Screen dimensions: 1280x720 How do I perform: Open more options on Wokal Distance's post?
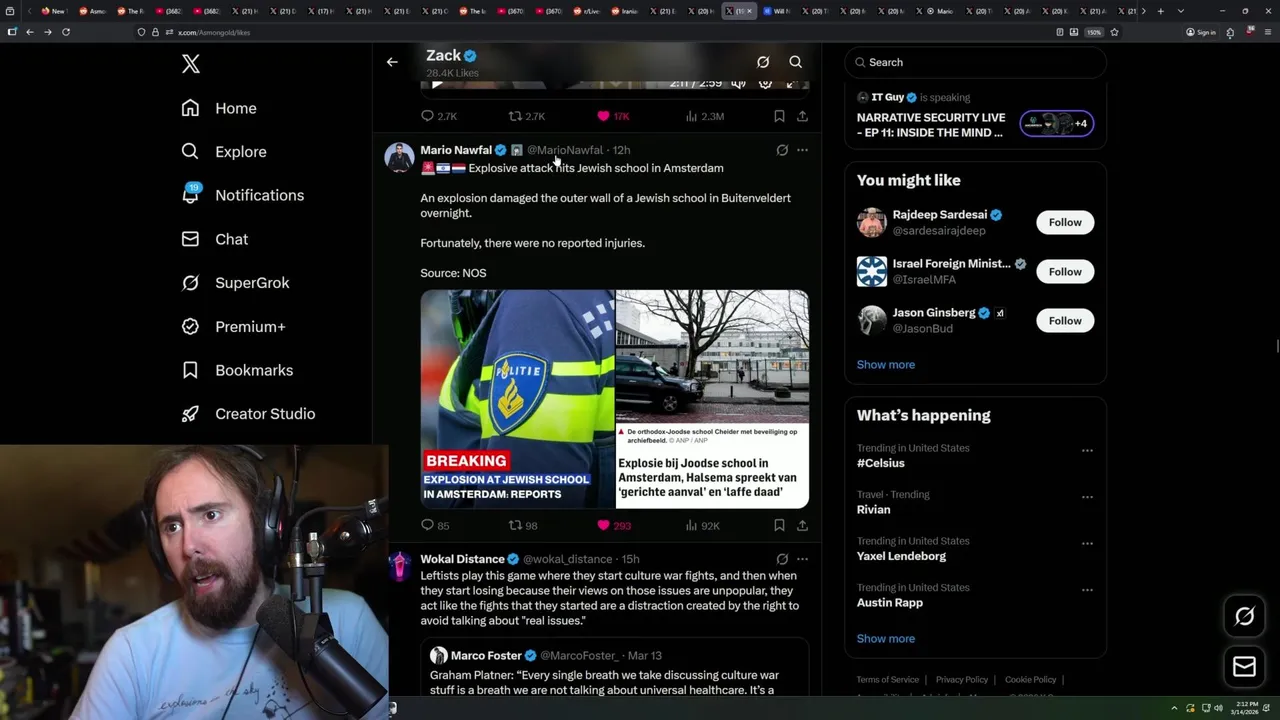(x=802, y=559)
